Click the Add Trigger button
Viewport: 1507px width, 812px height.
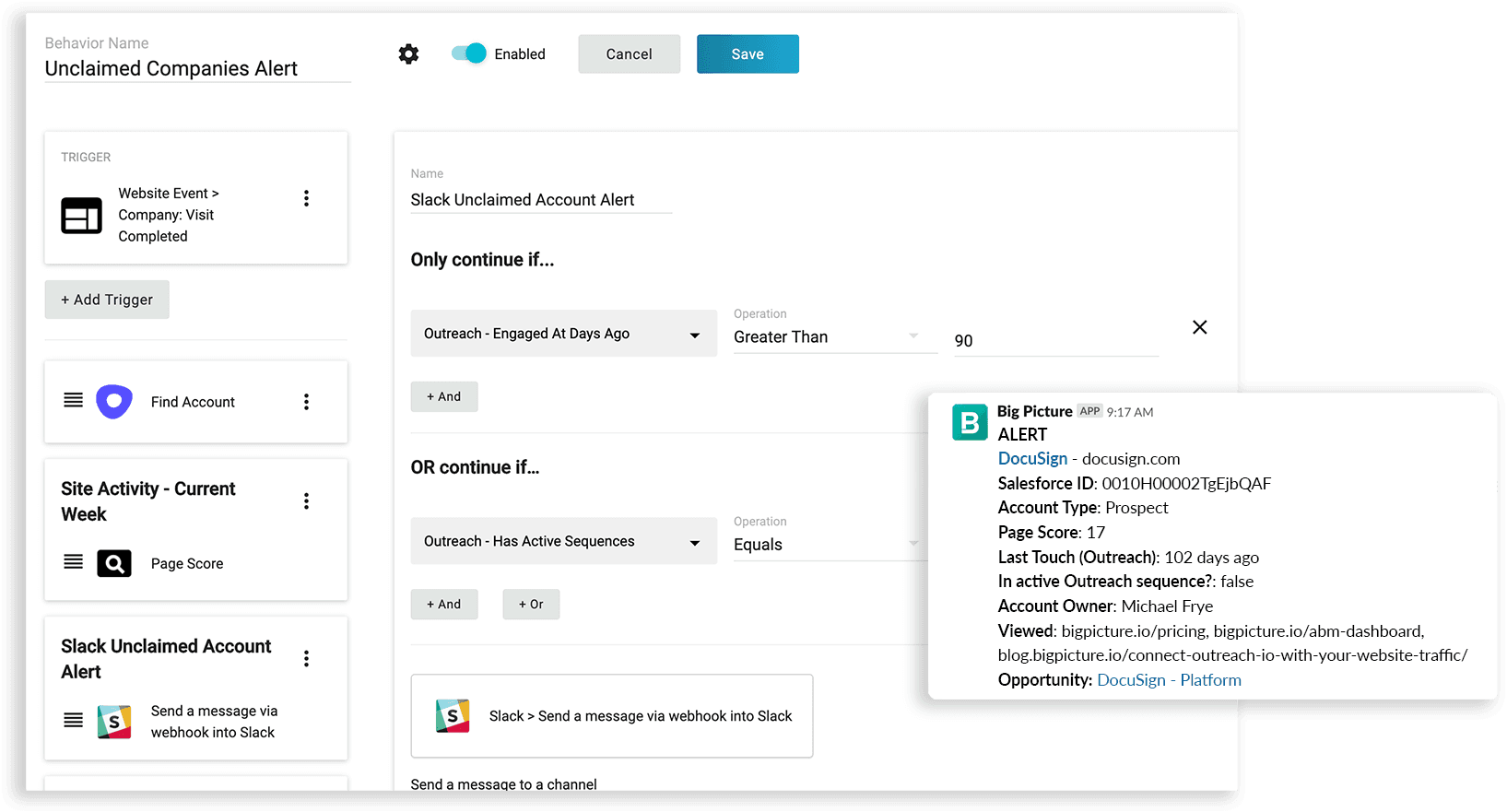(107, 300)
